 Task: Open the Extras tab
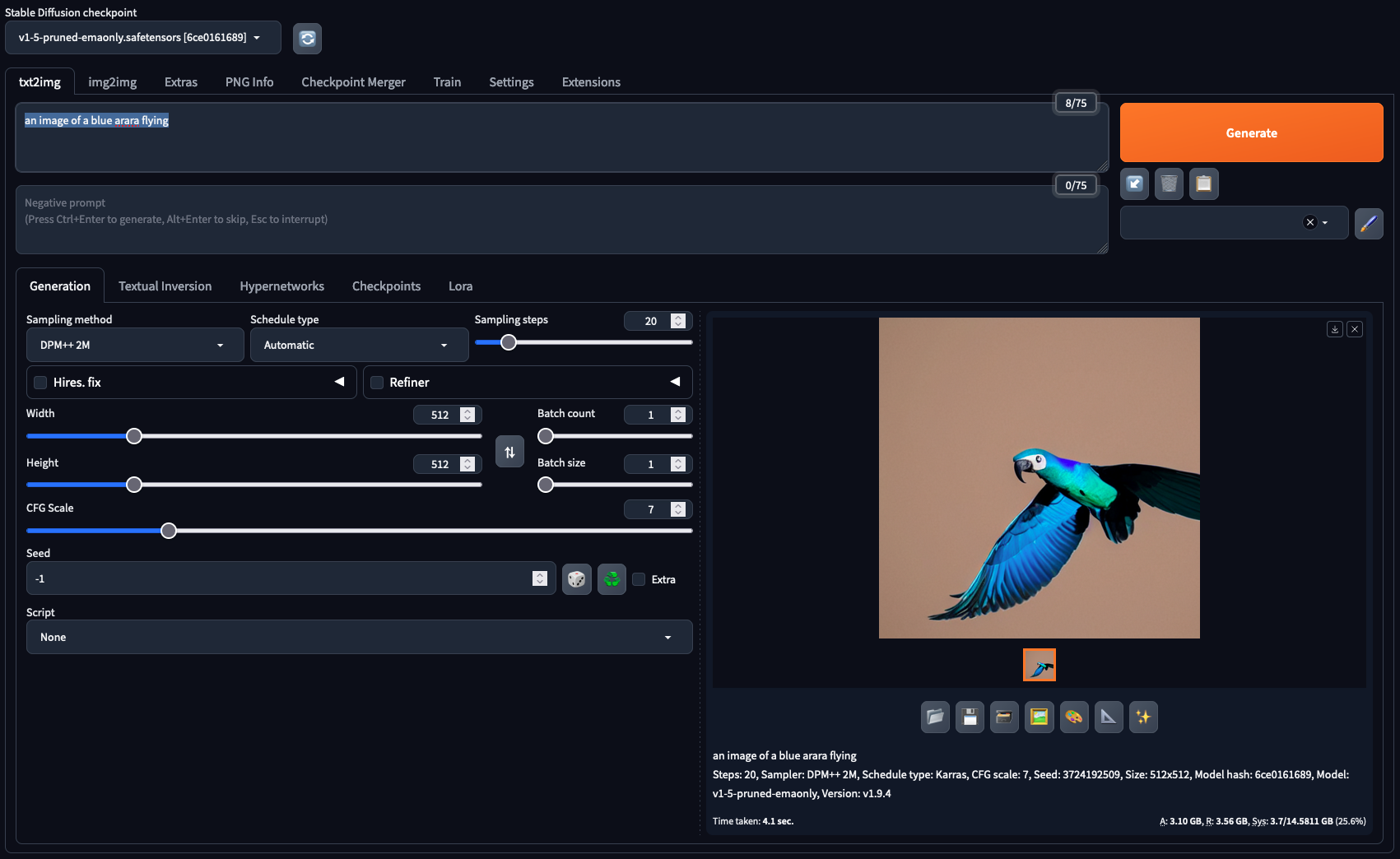[x=181, y=82]
